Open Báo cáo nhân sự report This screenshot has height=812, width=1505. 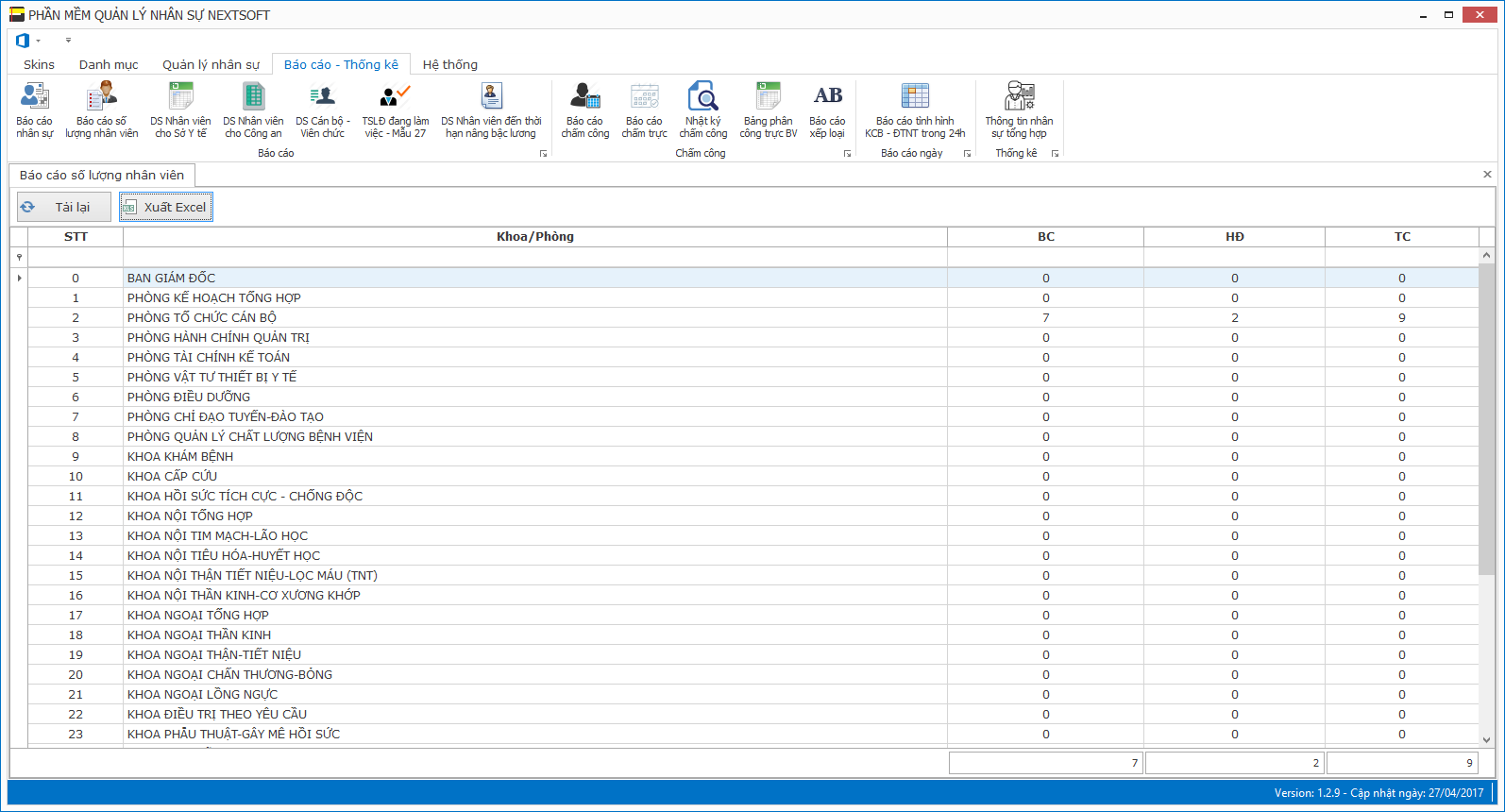(x=35, y=110)
